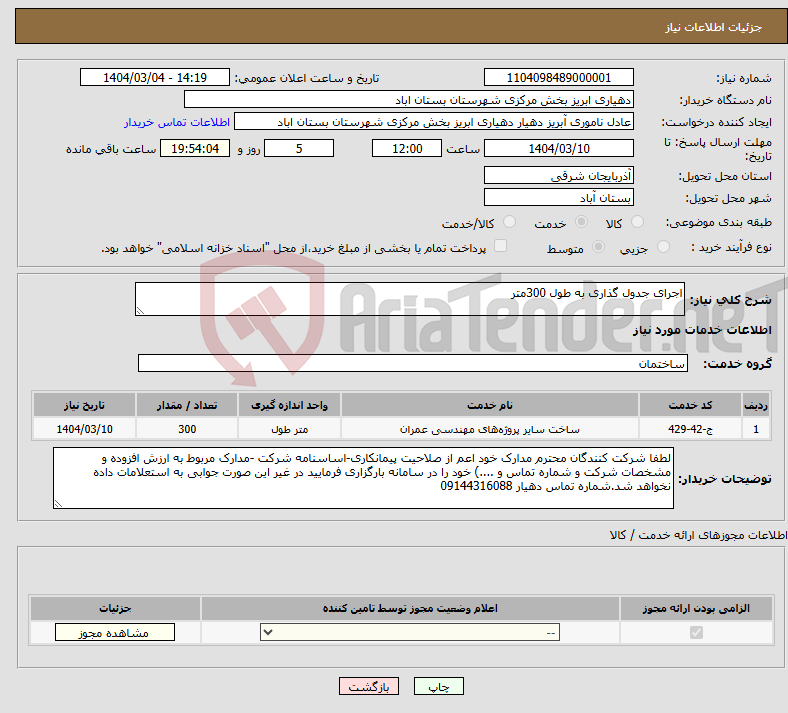Click the استان محل تحویل field
788x713 pixels.
pos(558,175)
